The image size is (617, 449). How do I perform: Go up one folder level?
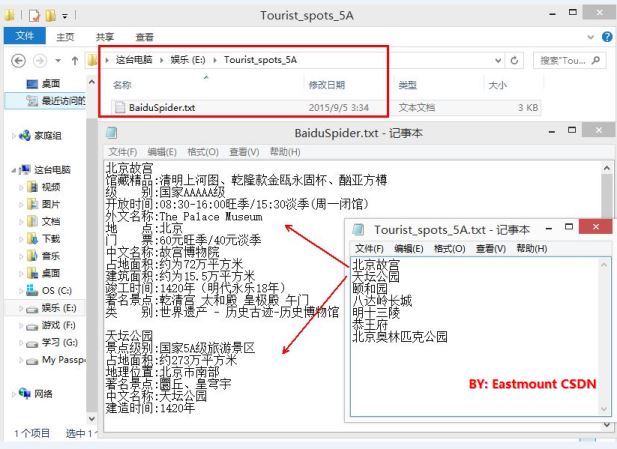75,61
